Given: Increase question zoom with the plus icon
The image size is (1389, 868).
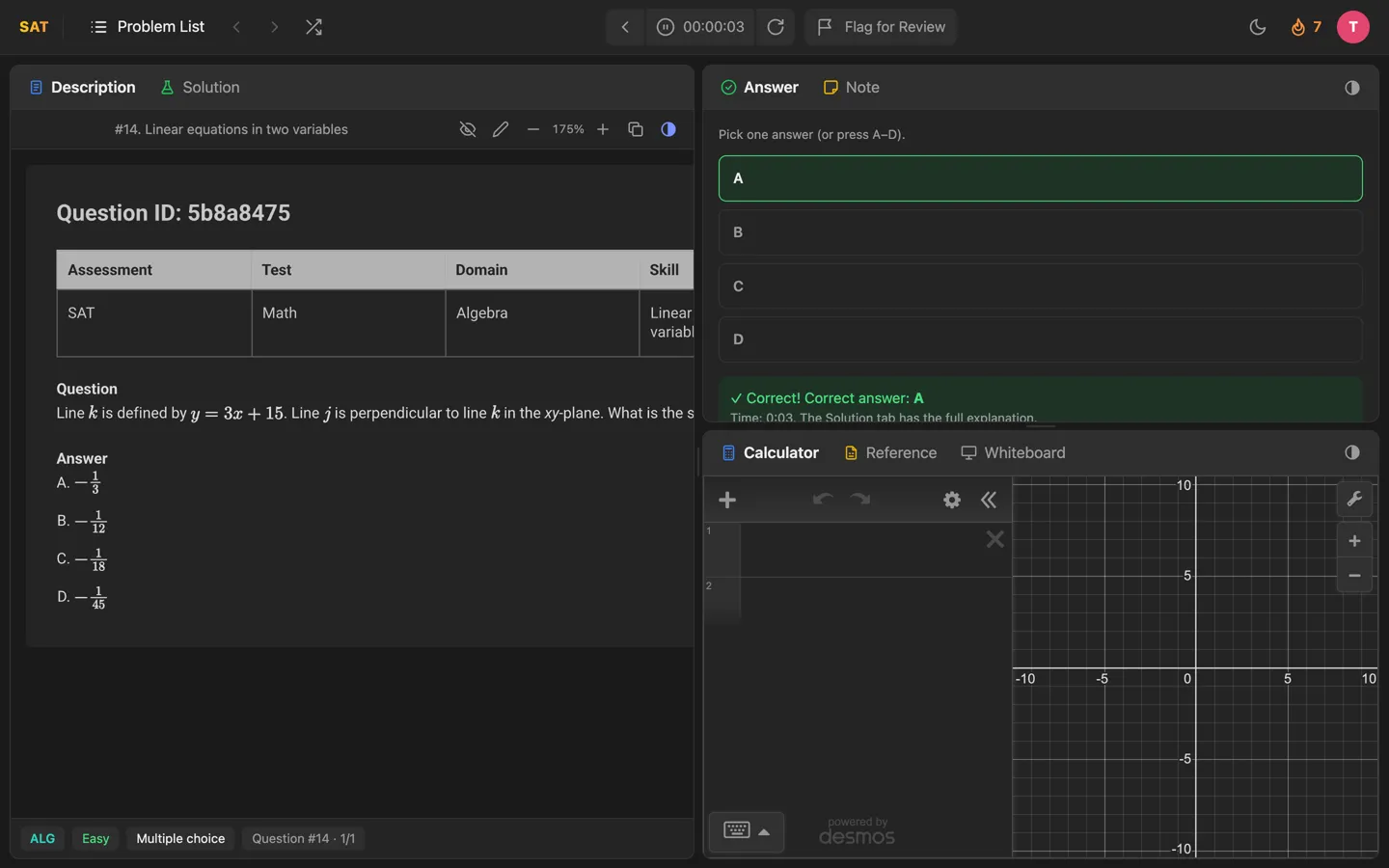Looking at the screenshot, I should pos(603,129).
